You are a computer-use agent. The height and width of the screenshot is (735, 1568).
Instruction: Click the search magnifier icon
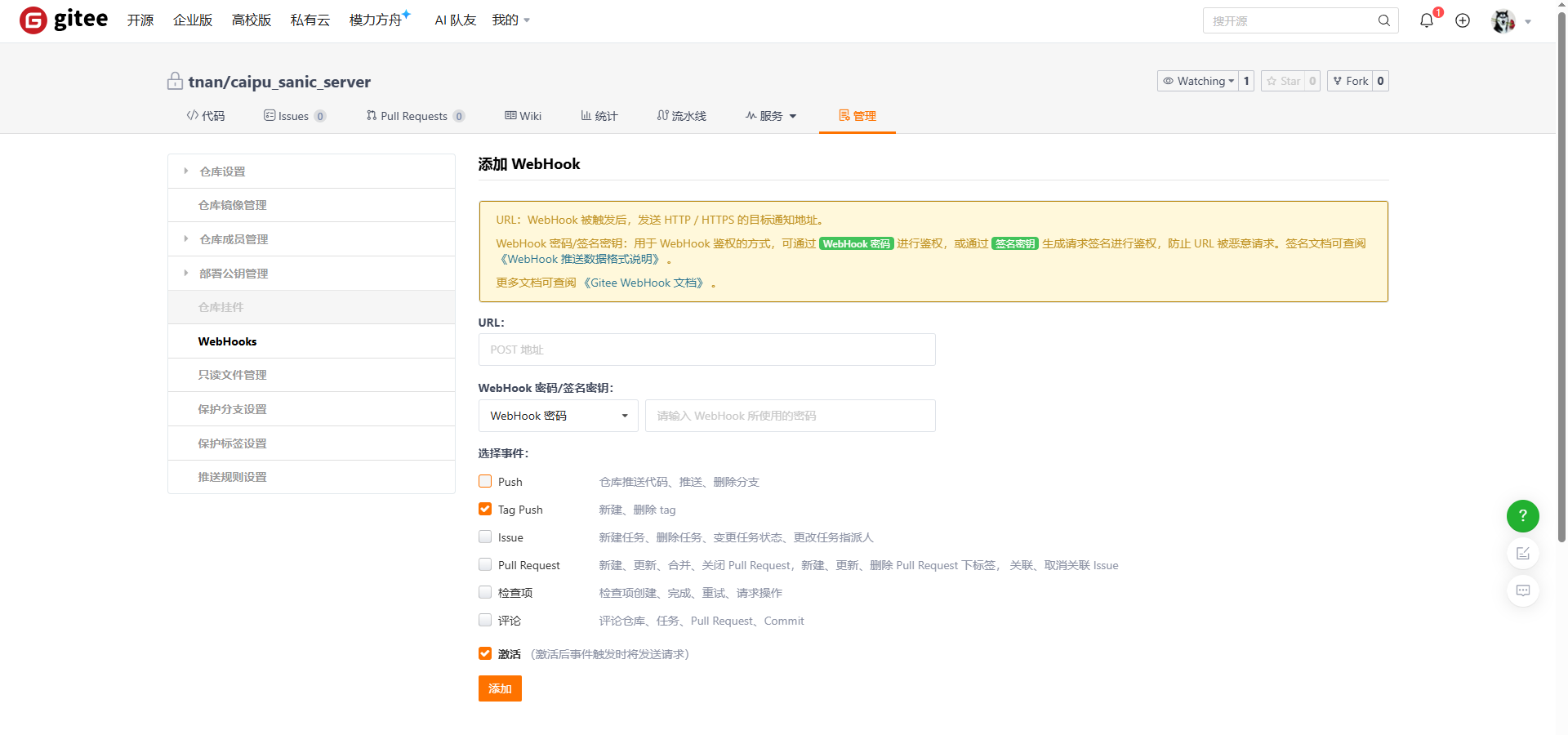[x=1383, y=20]
